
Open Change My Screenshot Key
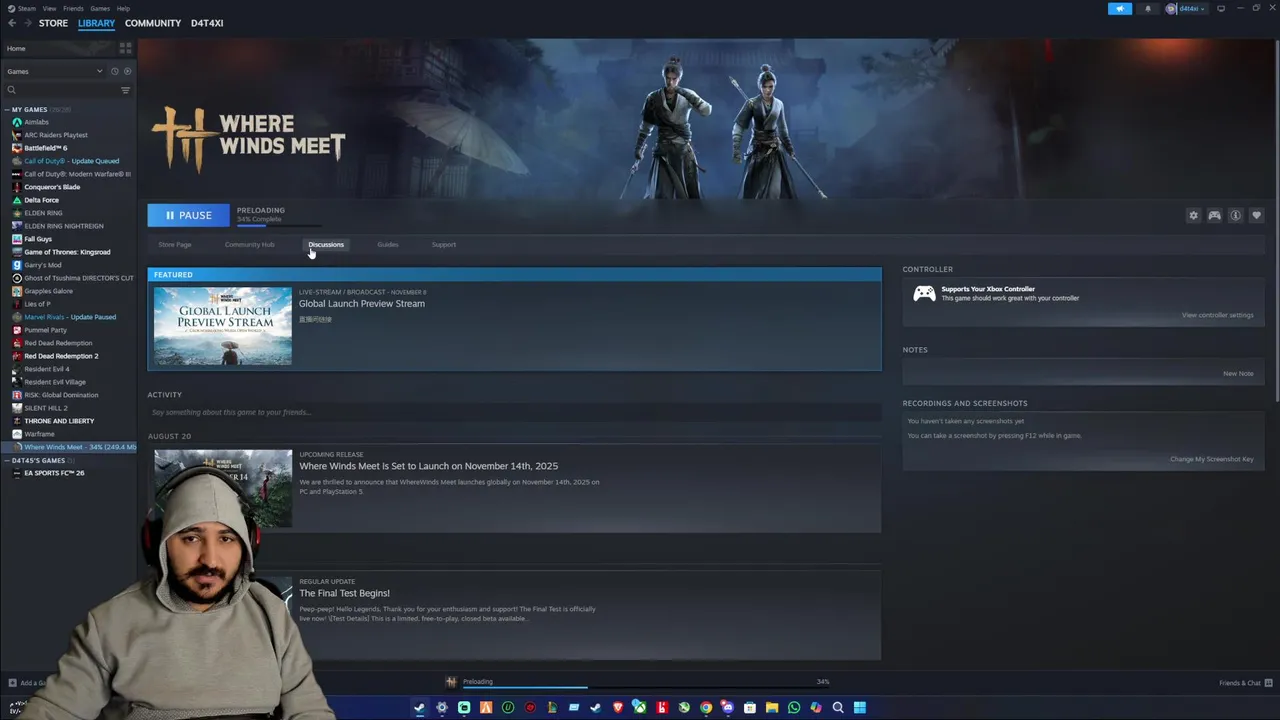[x=1212, y=459]
